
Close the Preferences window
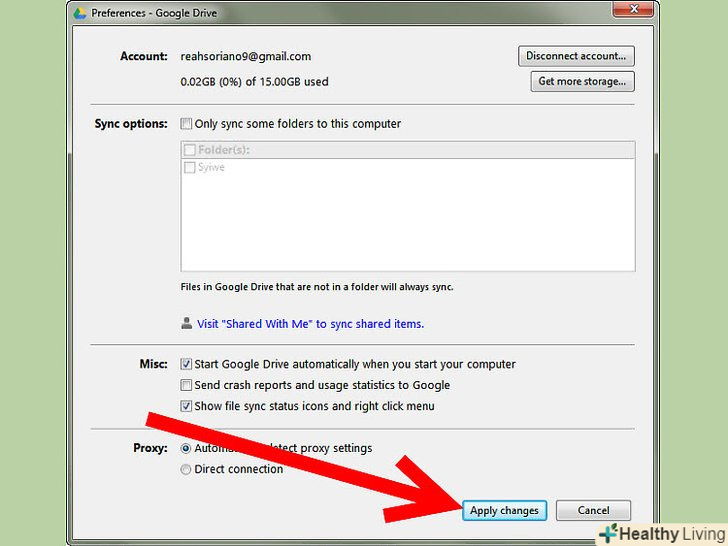tap(633, 9)
